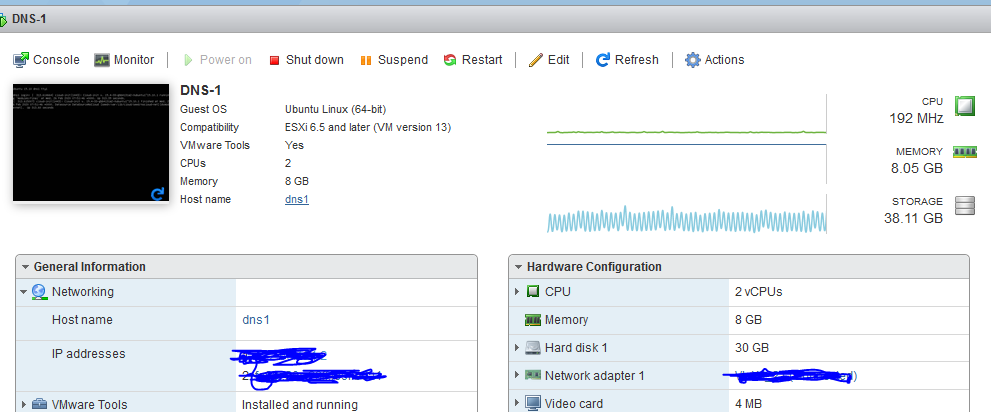This screenshot has width=991, height=412.
Task: Expand the VMware Tools row
Action: pyautogui.click(x=24, y=404)
